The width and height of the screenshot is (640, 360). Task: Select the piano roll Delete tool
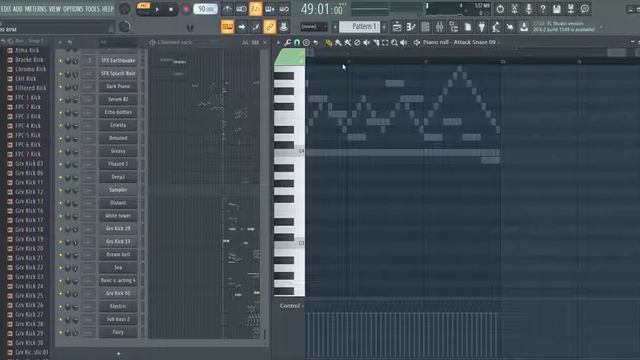pos(357,42)
